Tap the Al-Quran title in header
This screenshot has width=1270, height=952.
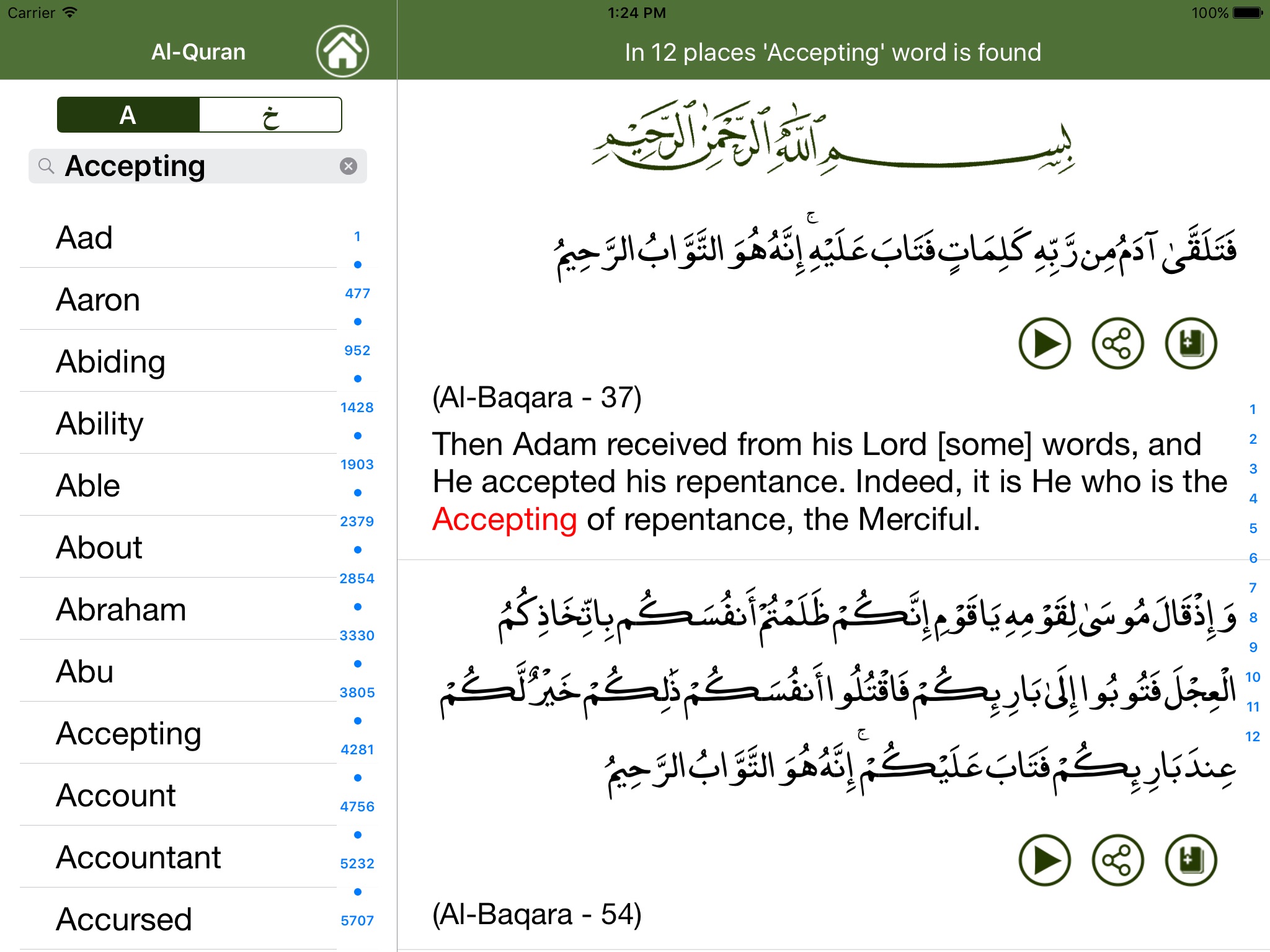click(198, 52)
